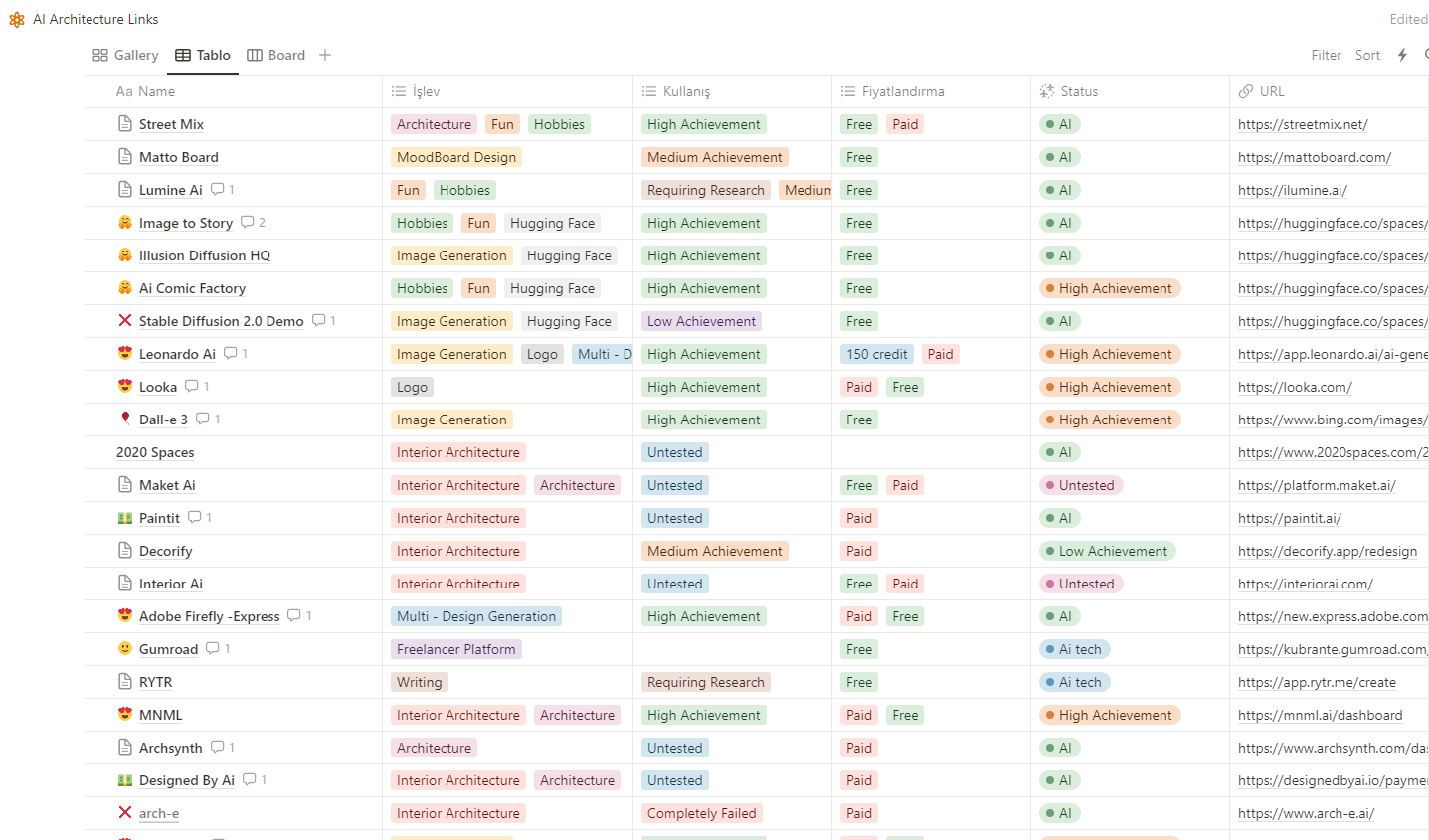Open the Maket Ai page
The height and width of the screenshot is (840, 1429).
coord(167,485)
